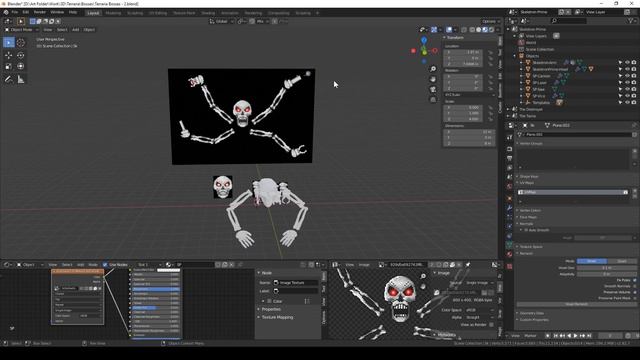Toggle View as Render checkbox
This screenshot has height=360, width=640.
[491, 324]
